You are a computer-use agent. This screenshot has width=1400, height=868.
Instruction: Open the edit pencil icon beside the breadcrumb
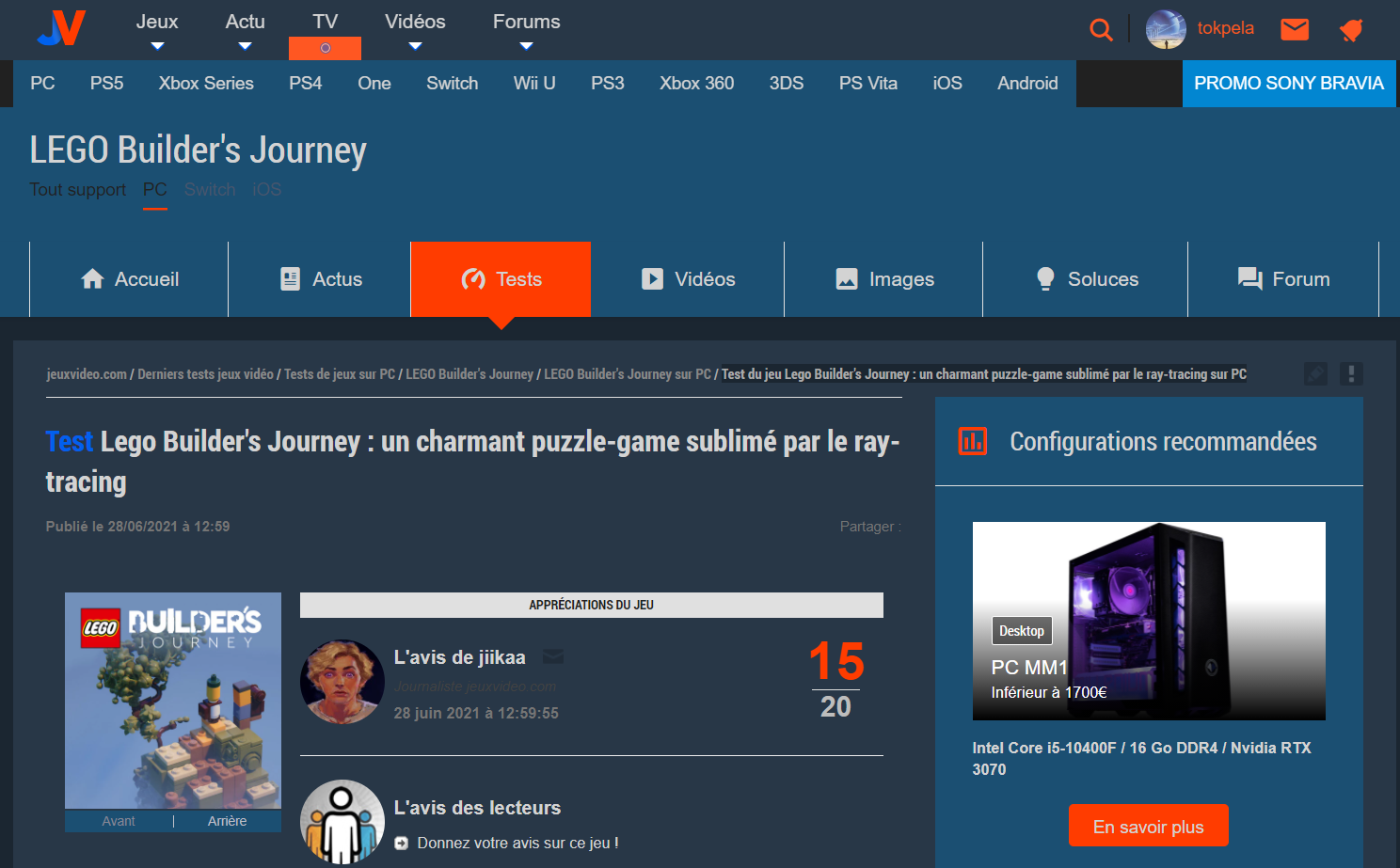point(1315,374)
